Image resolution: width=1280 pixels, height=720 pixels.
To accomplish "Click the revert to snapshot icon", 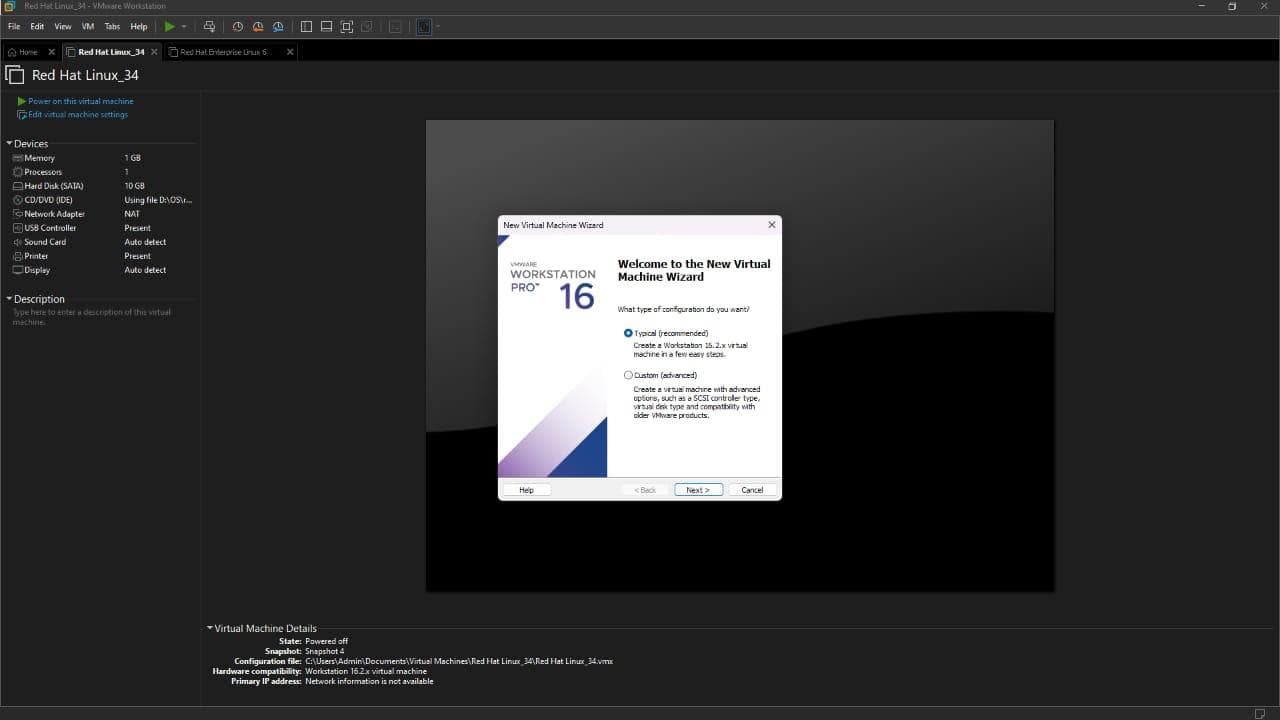I will pos(258,26).
